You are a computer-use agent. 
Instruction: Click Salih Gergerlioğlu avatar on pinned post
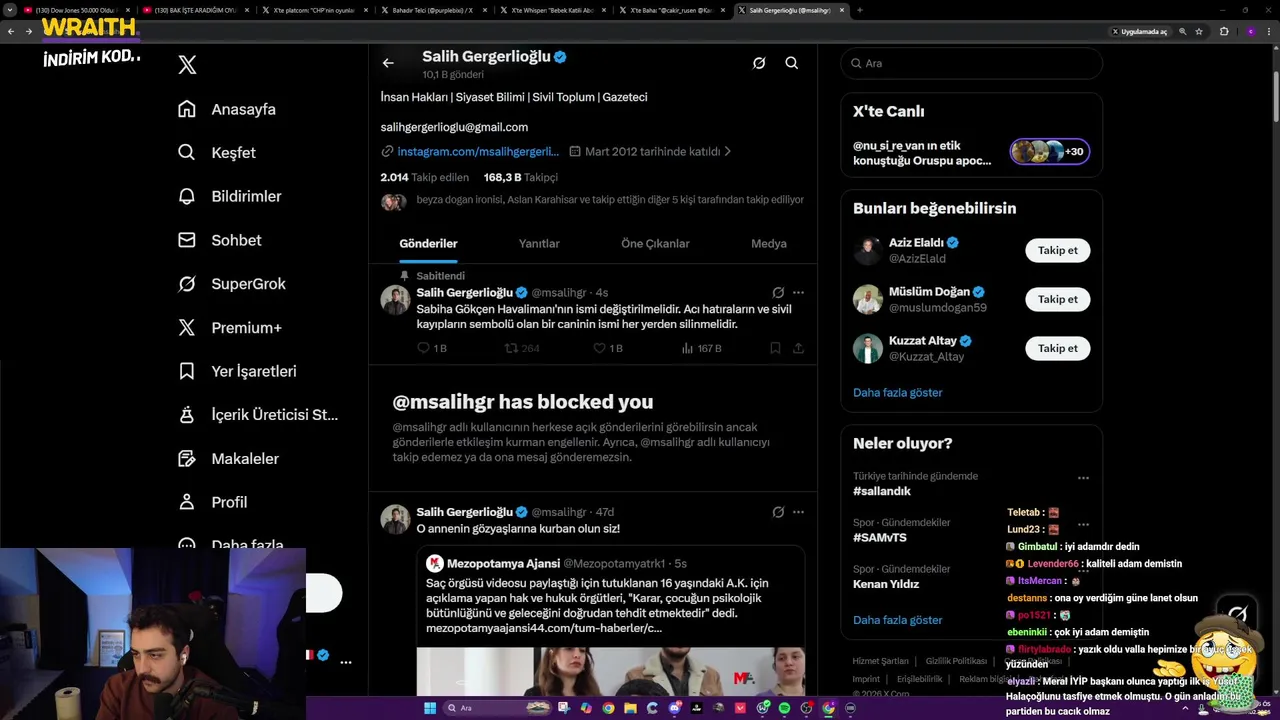(395, 300)
